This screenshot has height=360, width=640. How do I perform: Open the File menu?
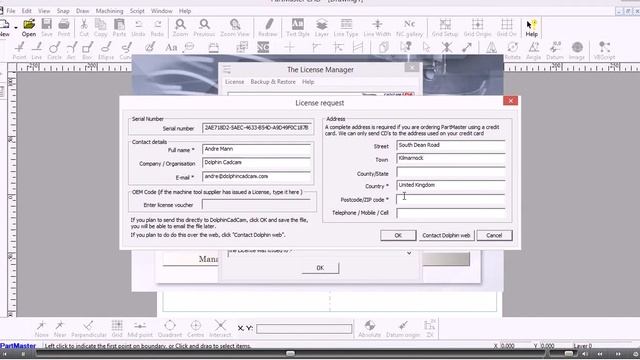click(11, 11)
